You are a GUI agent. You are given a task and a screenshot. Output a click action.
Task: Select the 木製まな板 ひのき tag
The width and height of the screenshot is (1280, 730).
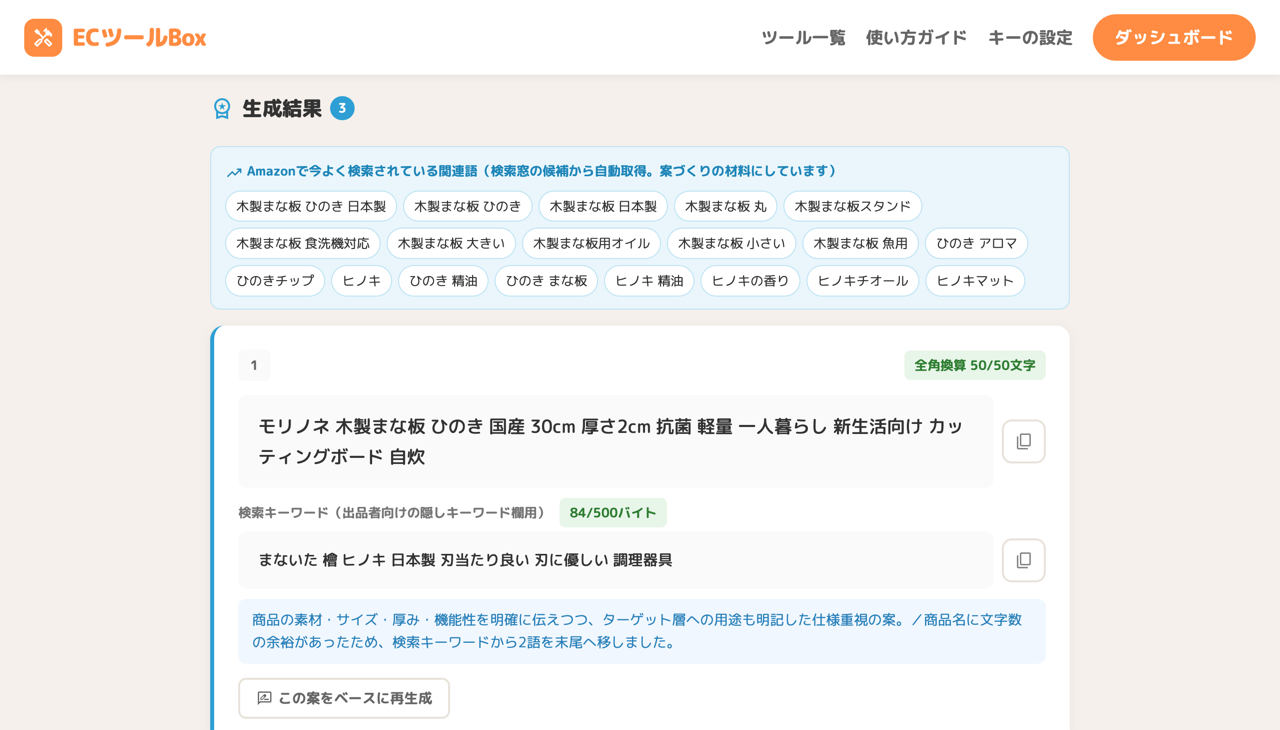pyautogui.click(x=468, y=206)
